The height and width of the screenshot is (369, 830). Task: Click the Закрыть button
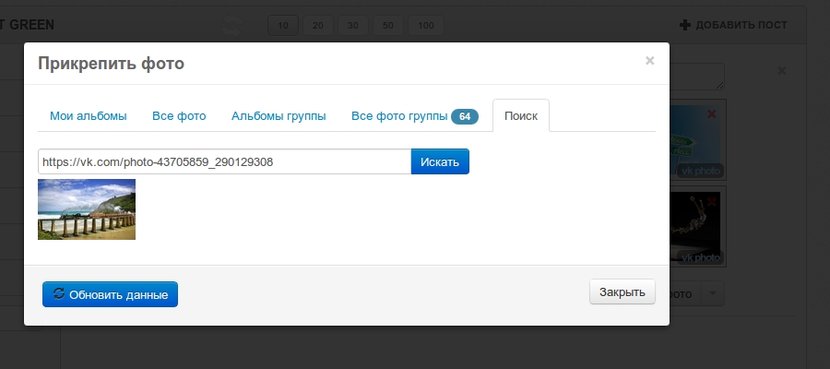pos(622,292)
